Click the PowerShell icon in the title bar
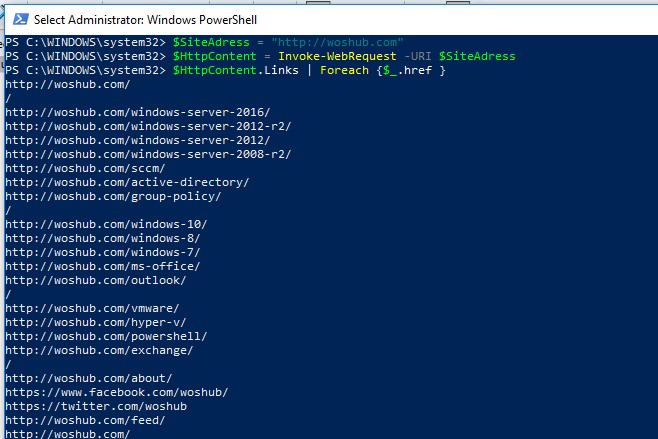The height and width of the screenshot is (439, 658). [16, 20]
